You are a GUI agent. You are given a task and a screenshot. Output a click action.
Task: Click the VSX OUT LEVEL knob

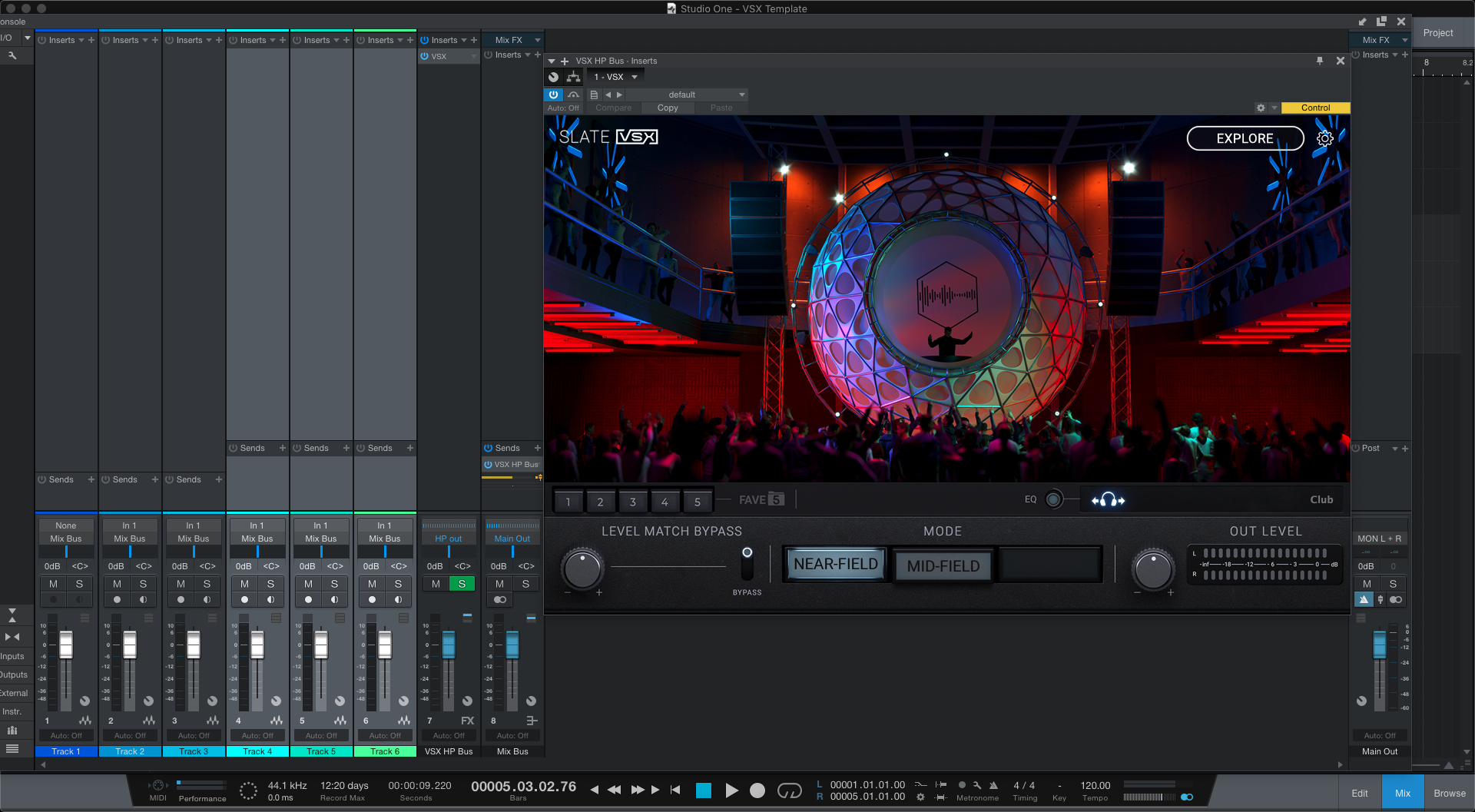(1153, 569)
